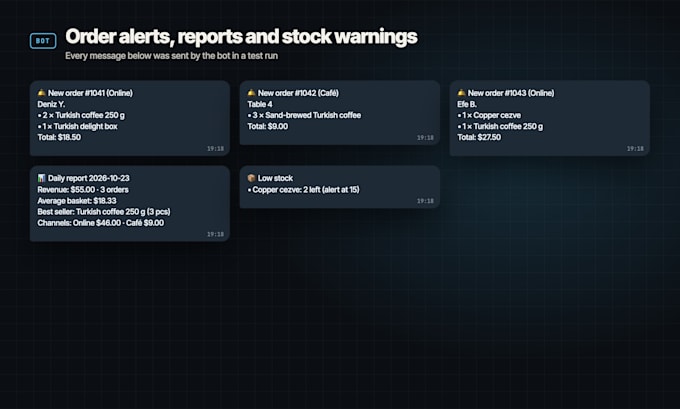Click the heading 'Order alerts, reports and stock warnings'
This screenshot has height=409, width=680.
[241, 36]
